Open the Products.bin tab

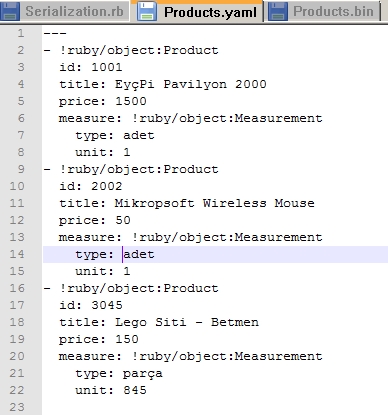tap(323, 11)
